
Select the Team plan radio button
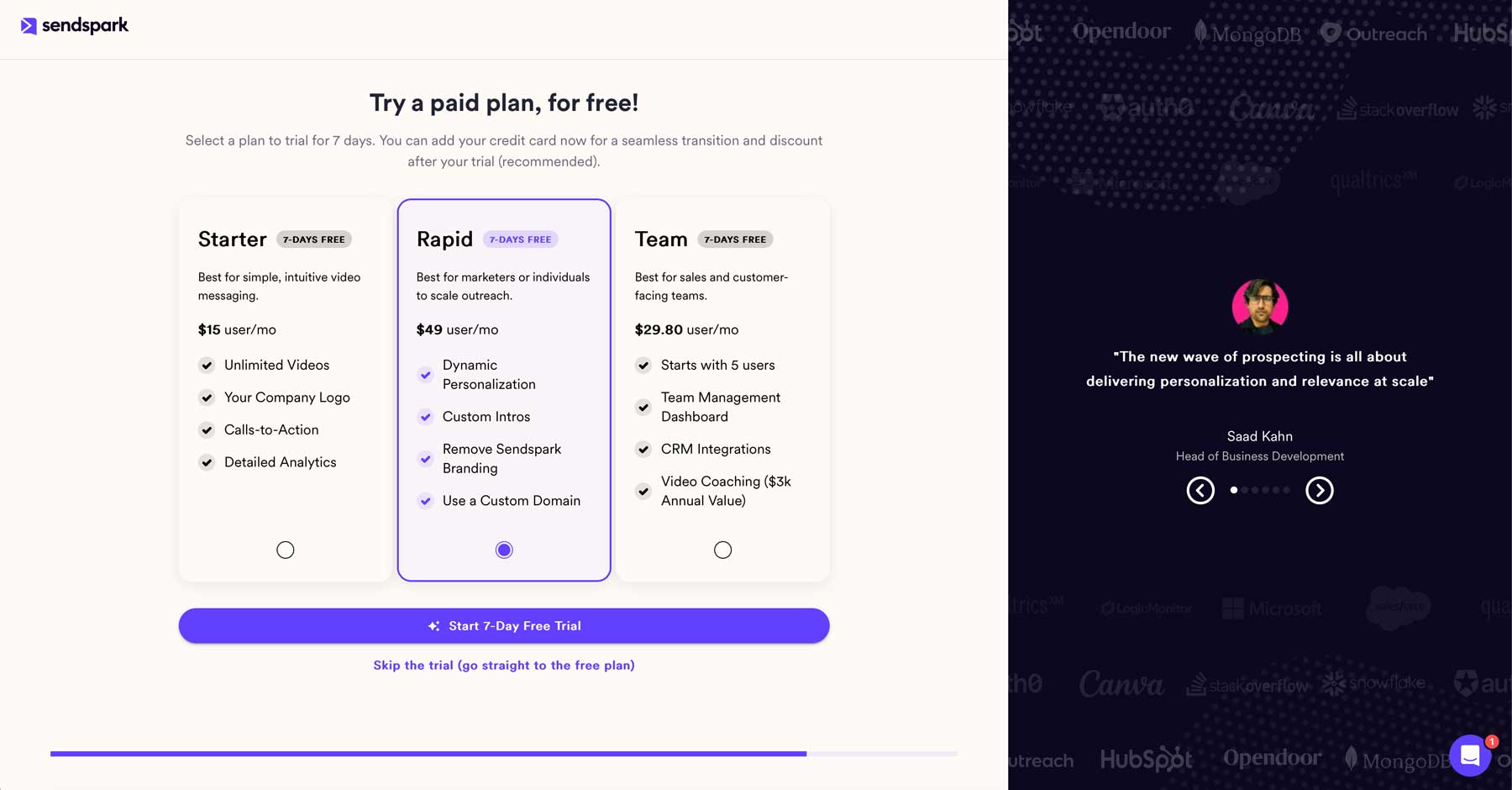tap(723, 550)
